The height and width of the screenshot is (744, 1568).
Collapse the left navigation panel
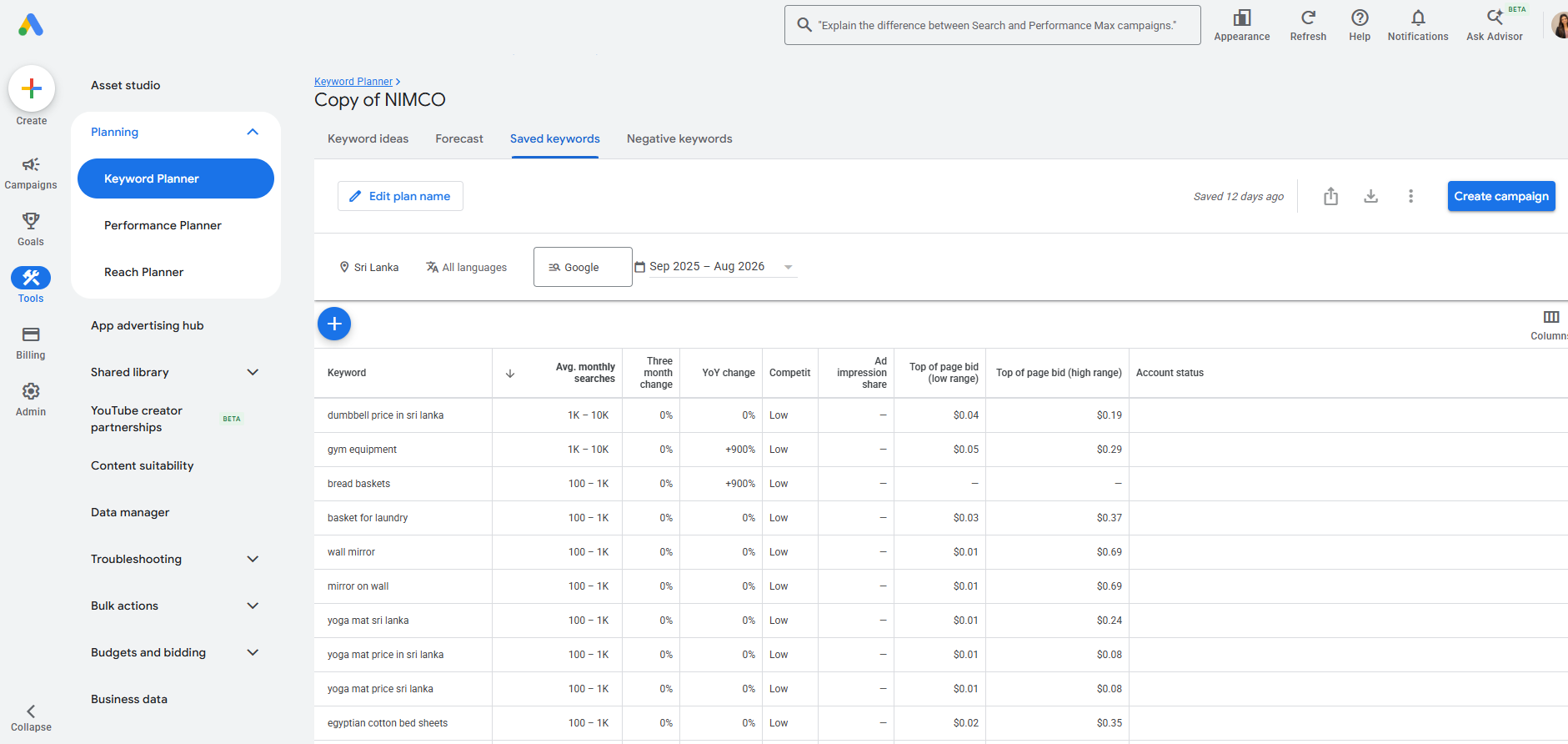tap(31, 718)
